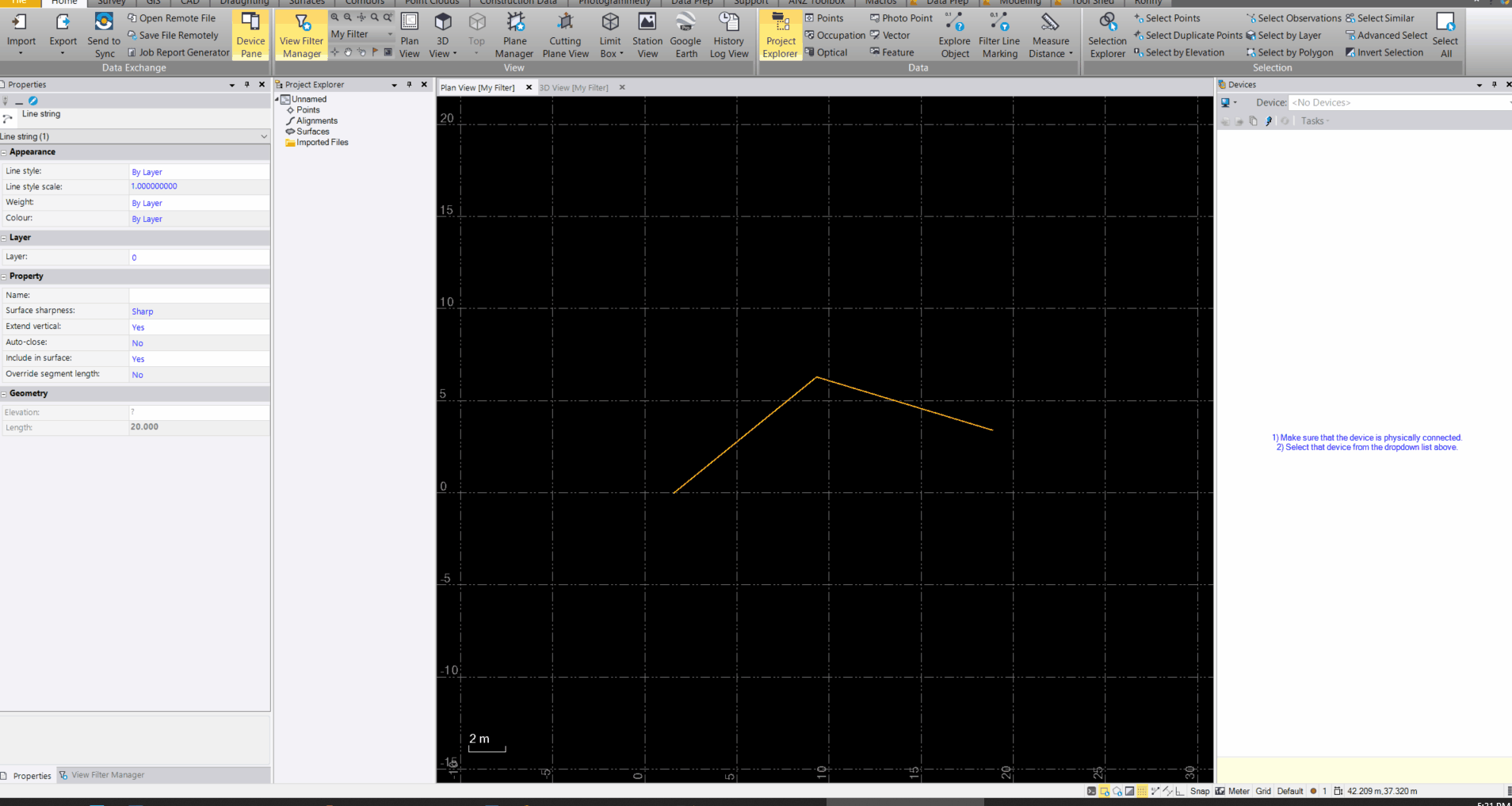Open the Plane Manager tool
Screen dimensions: 1512x806
pos(514,33)
